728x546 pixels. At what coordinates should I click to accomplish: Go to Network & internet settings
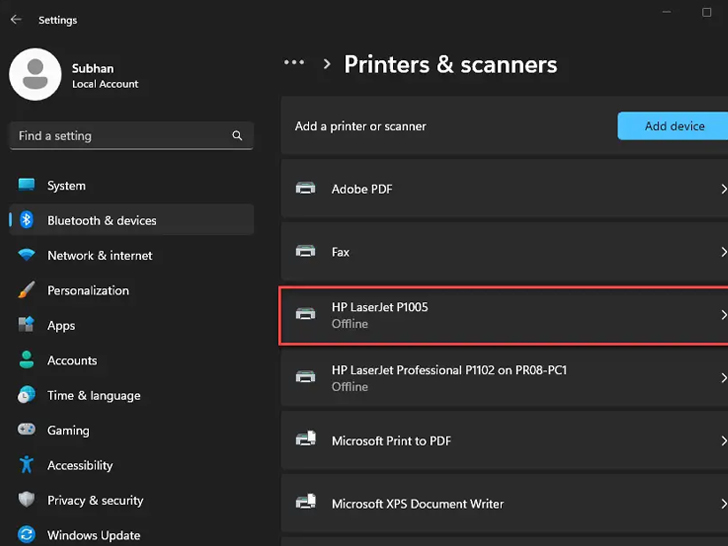131,255
